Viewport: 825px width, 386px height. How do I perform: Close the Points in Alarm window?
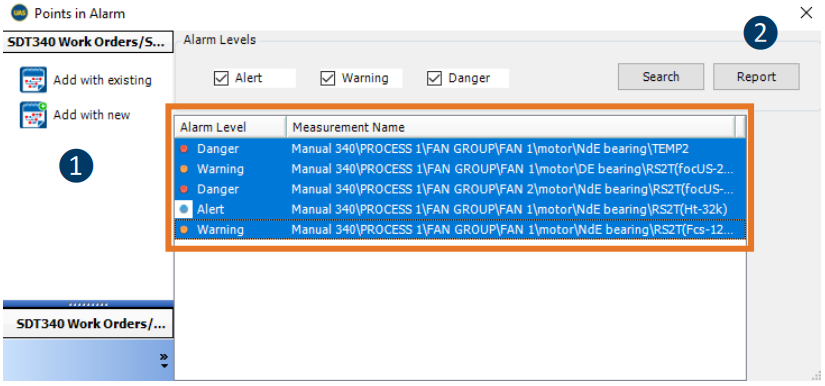point(806,13)
